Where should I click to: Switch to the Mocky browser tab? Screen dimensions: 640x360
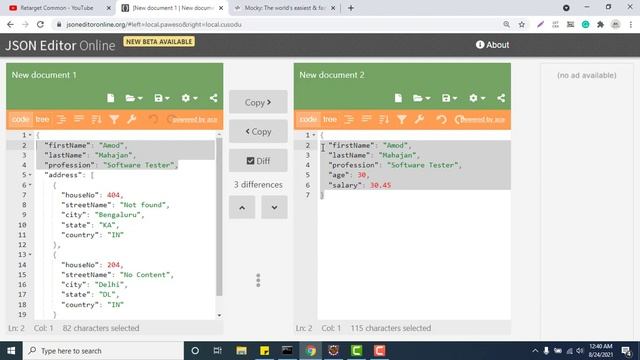[x=284, y=8]
